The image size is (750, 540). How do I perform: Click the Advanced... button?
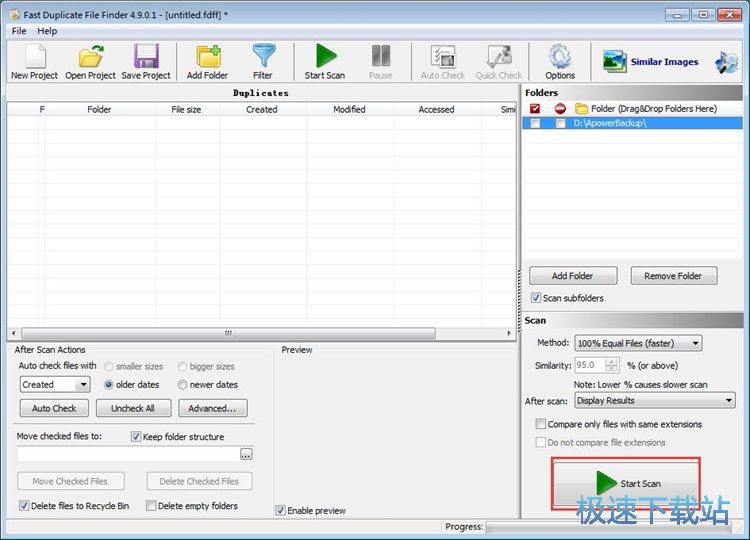pyautogui.click(x=212, y=408)
